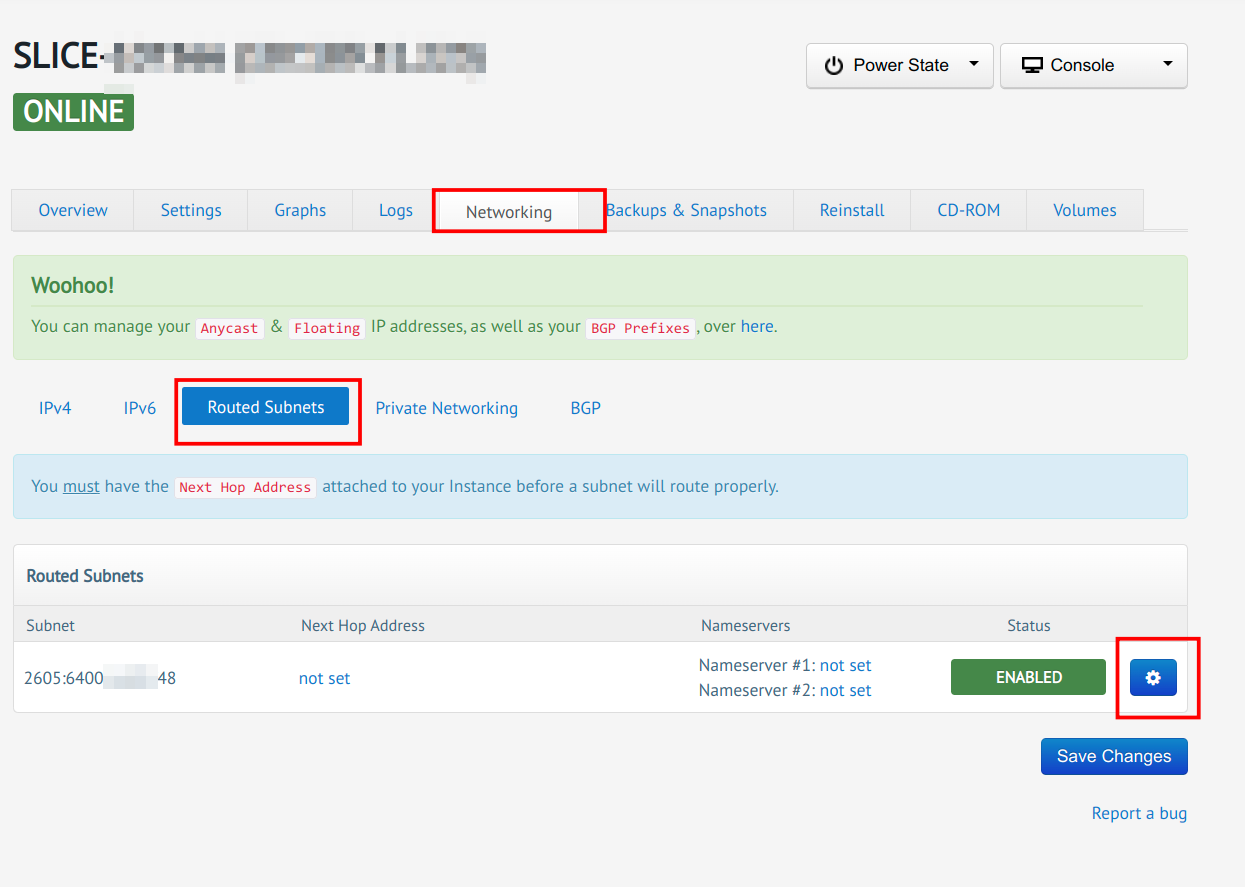Select the Logs tab
Screen dimensions: 1245x887
[x=396, y=210]
